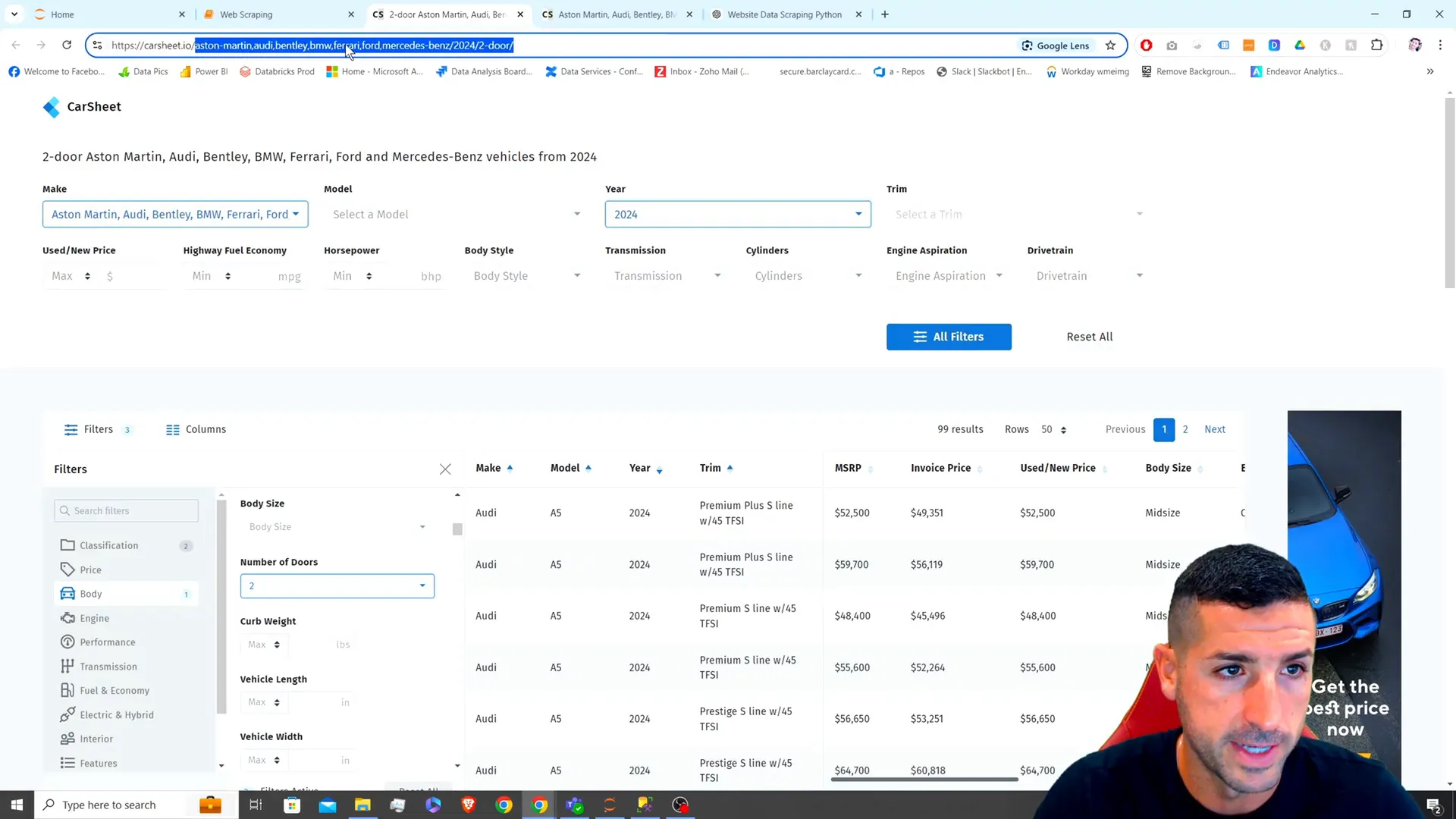The height and width of the screenshot is (819, 1456).
Task: Open the Columns chooser
Action: point(196,429)
